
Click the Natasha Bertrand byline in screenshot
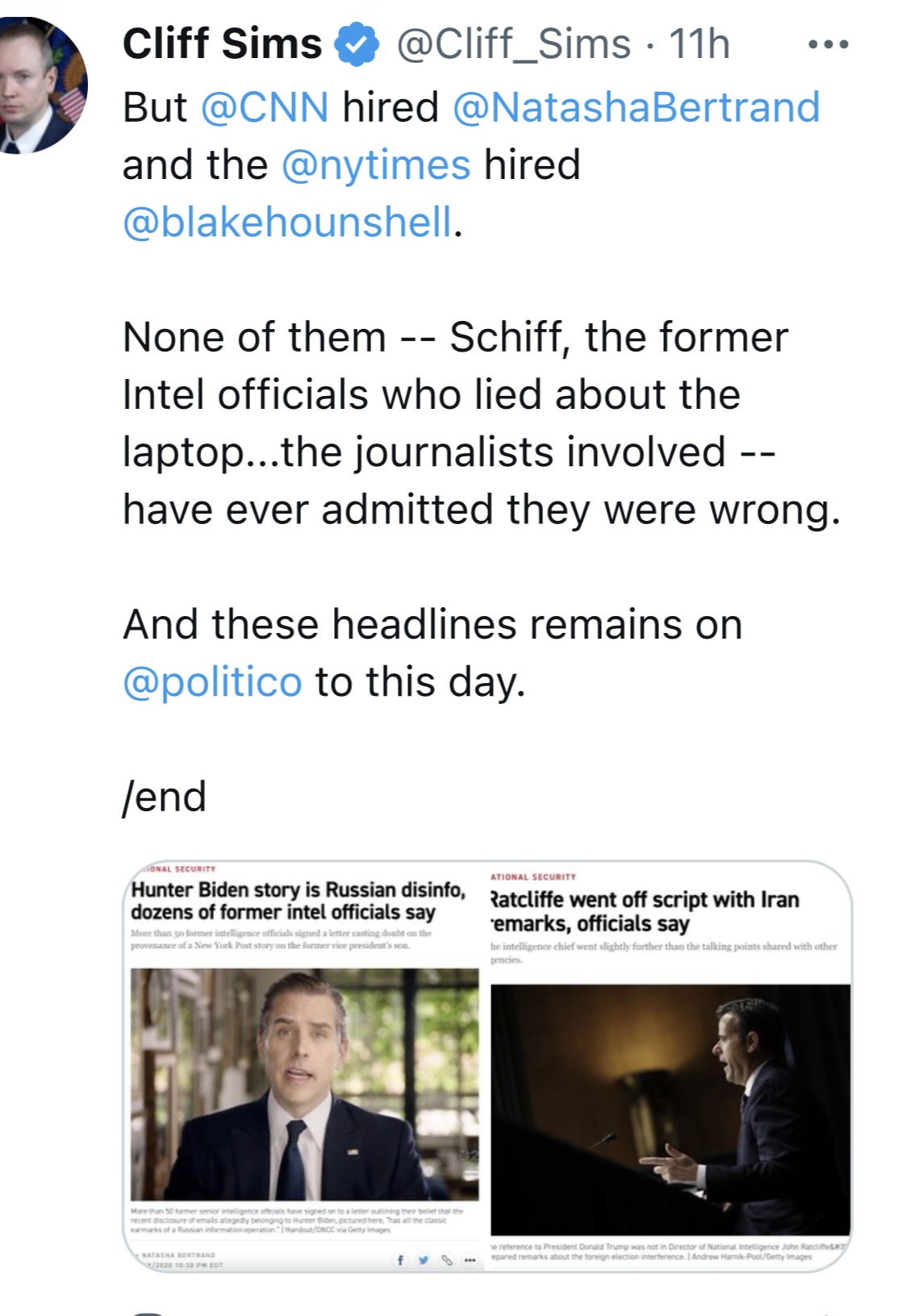178,1256
